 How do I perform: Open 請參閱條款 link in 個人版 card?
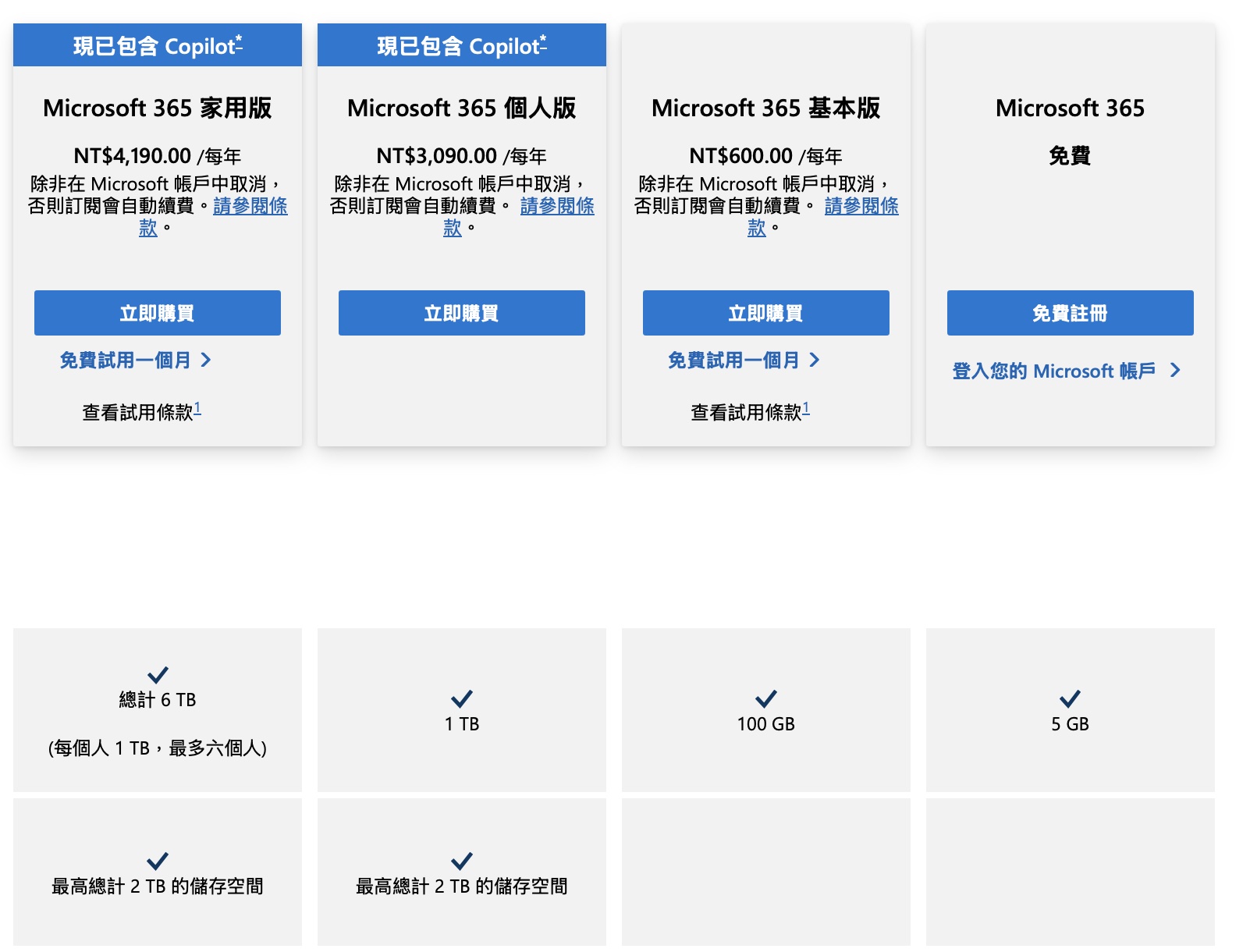(x=557, y=206)
